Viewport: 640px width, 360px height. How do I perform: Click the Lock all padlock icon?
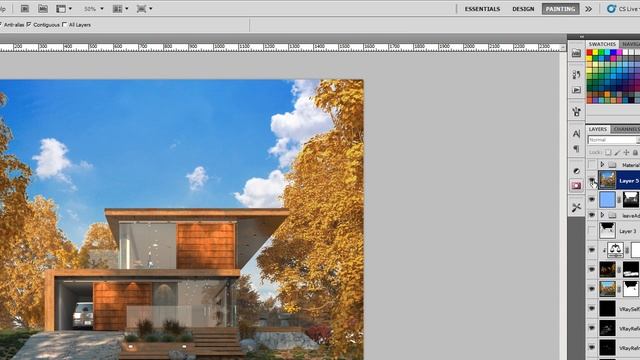(635, 152)
